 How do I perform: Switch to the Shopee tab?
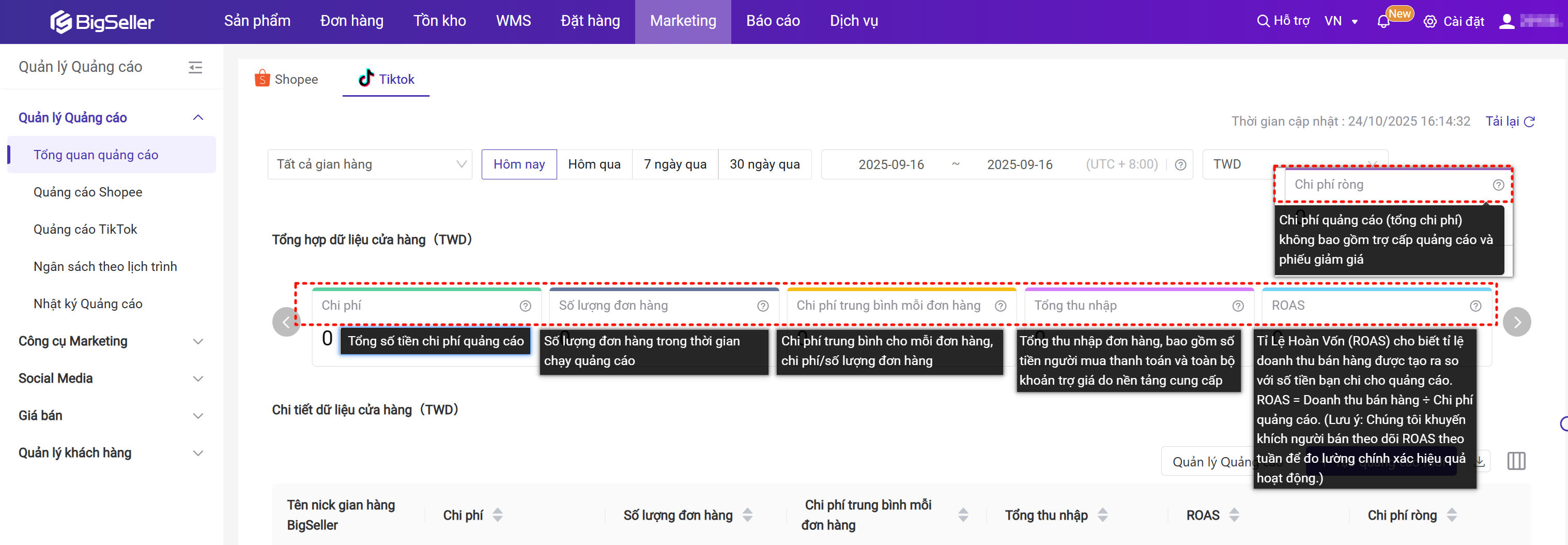(286, 79)
